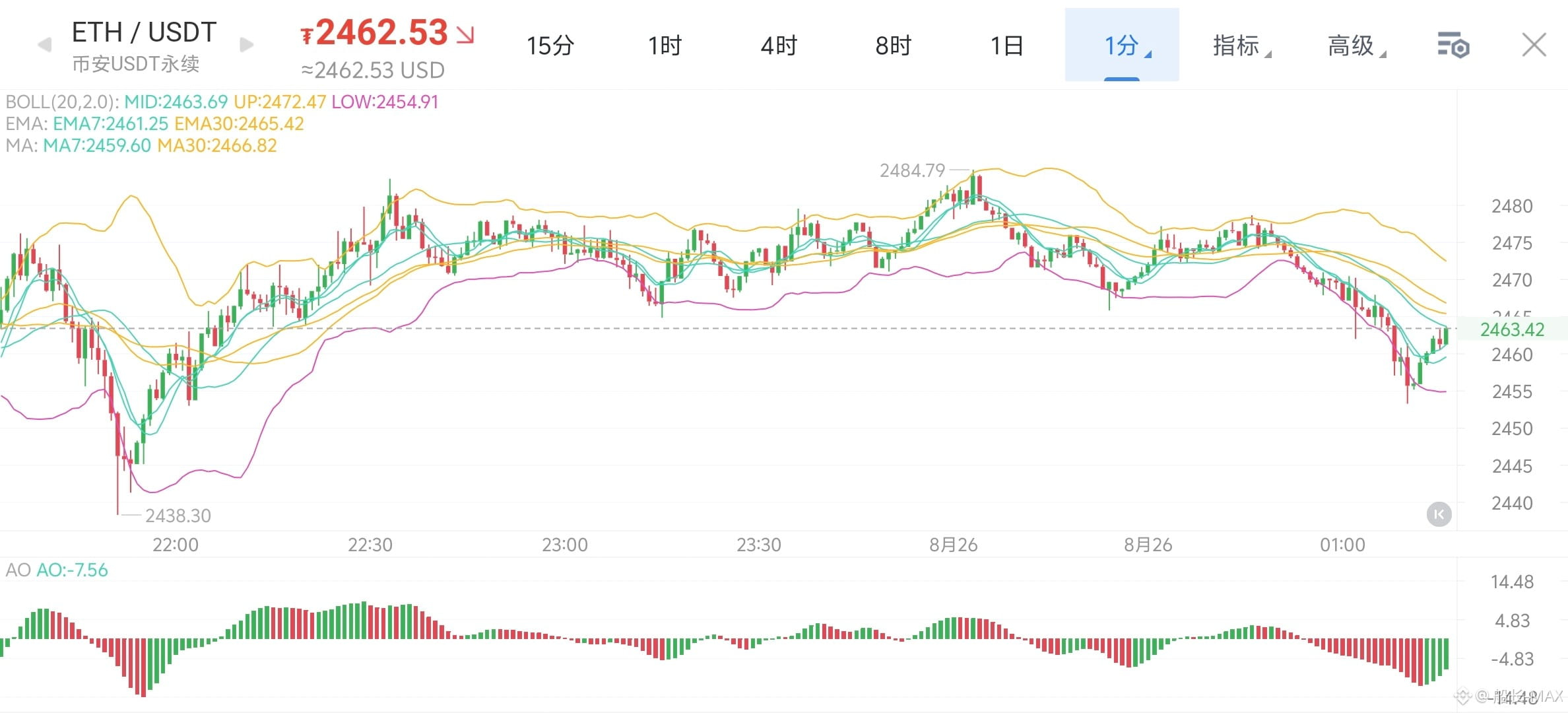Select the 15分 timeframe tab

(x=550, y=46)
